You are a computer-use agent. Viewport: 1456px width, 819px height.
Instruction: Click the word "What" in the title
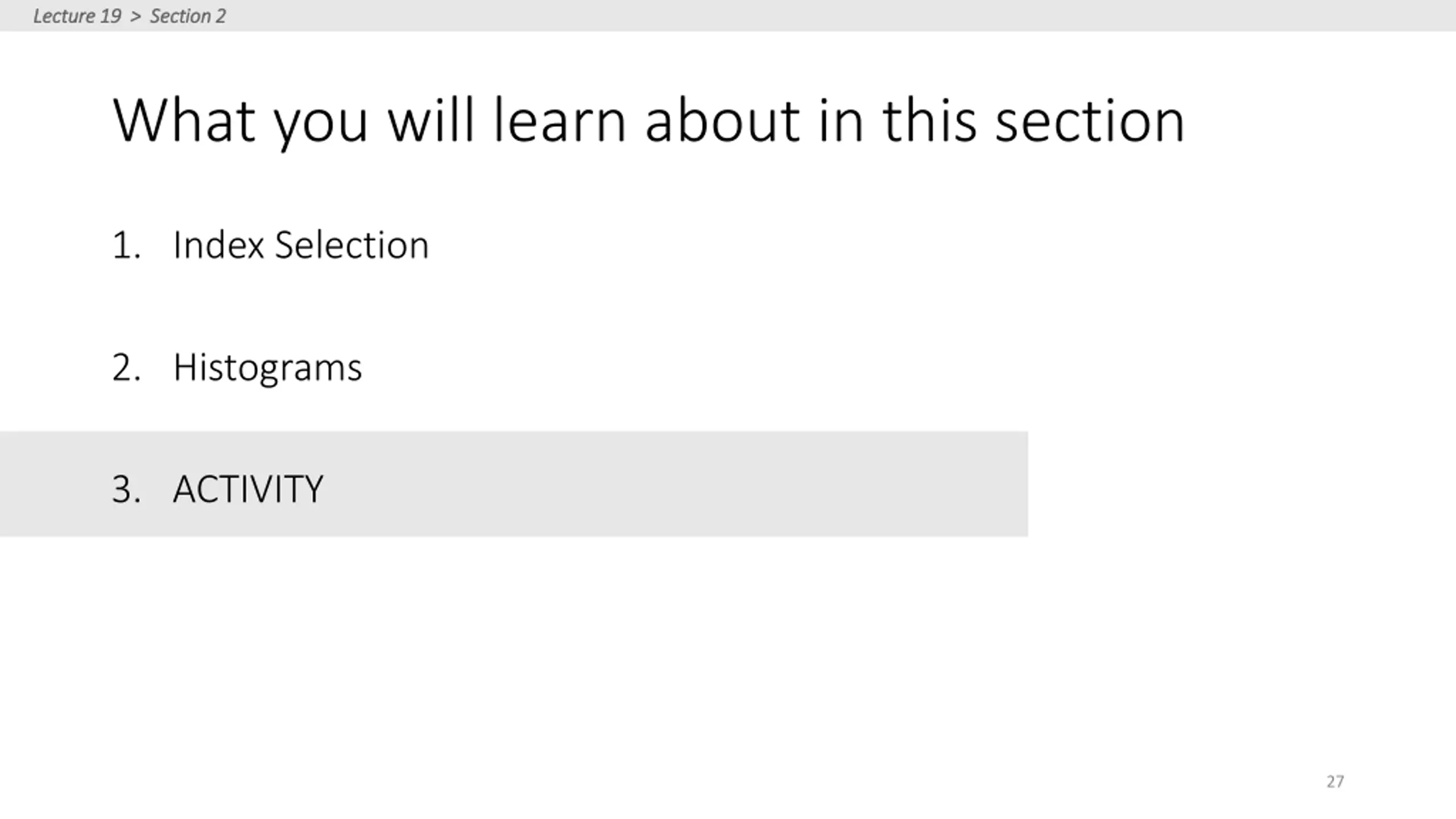(184, 120)
